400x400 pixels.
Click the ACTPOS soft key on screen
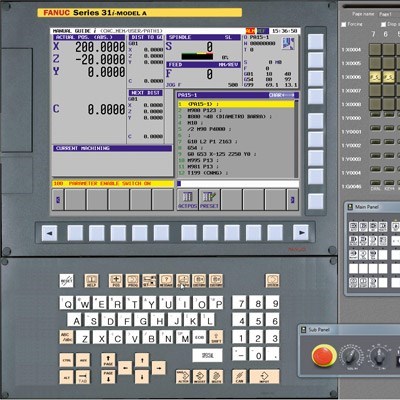188,200
